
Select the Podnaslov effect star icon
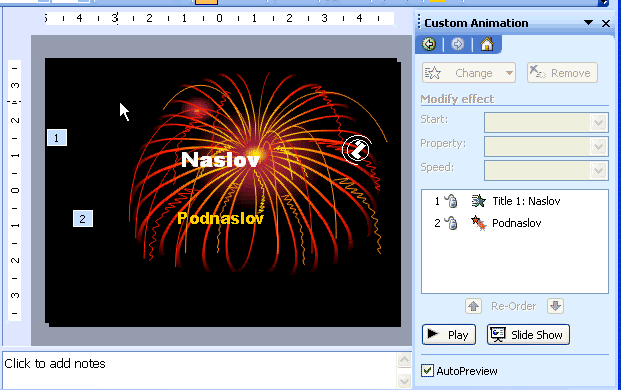478,223
